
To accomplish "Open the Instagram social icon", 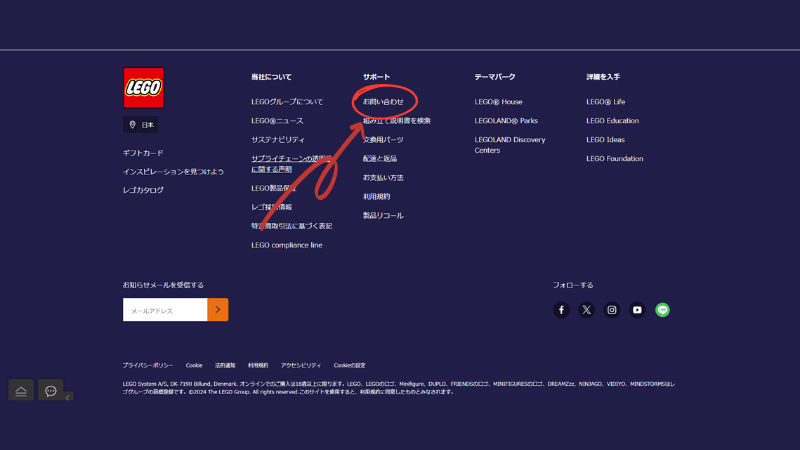I will pos(612,310).
